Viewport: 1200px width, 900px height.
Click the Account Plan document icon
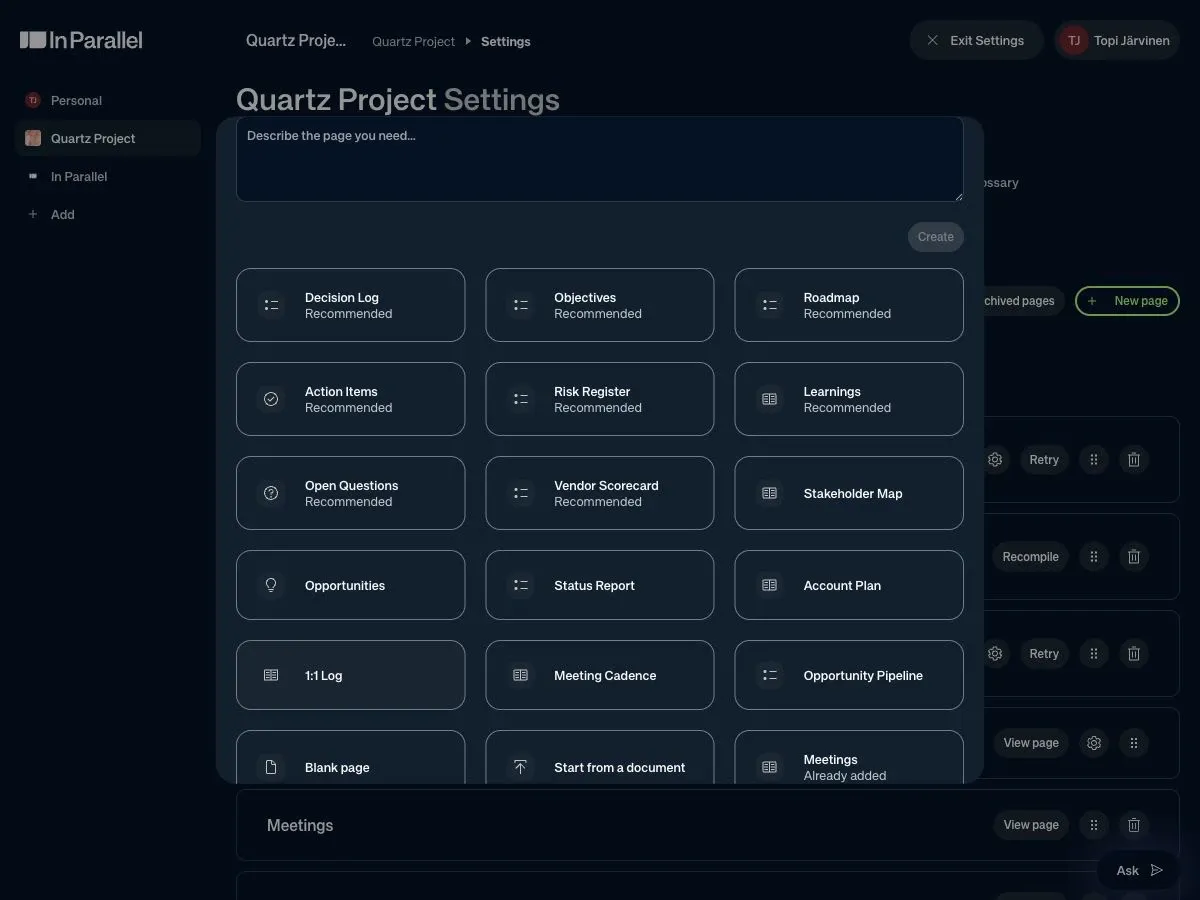click(x=769, y=585)
